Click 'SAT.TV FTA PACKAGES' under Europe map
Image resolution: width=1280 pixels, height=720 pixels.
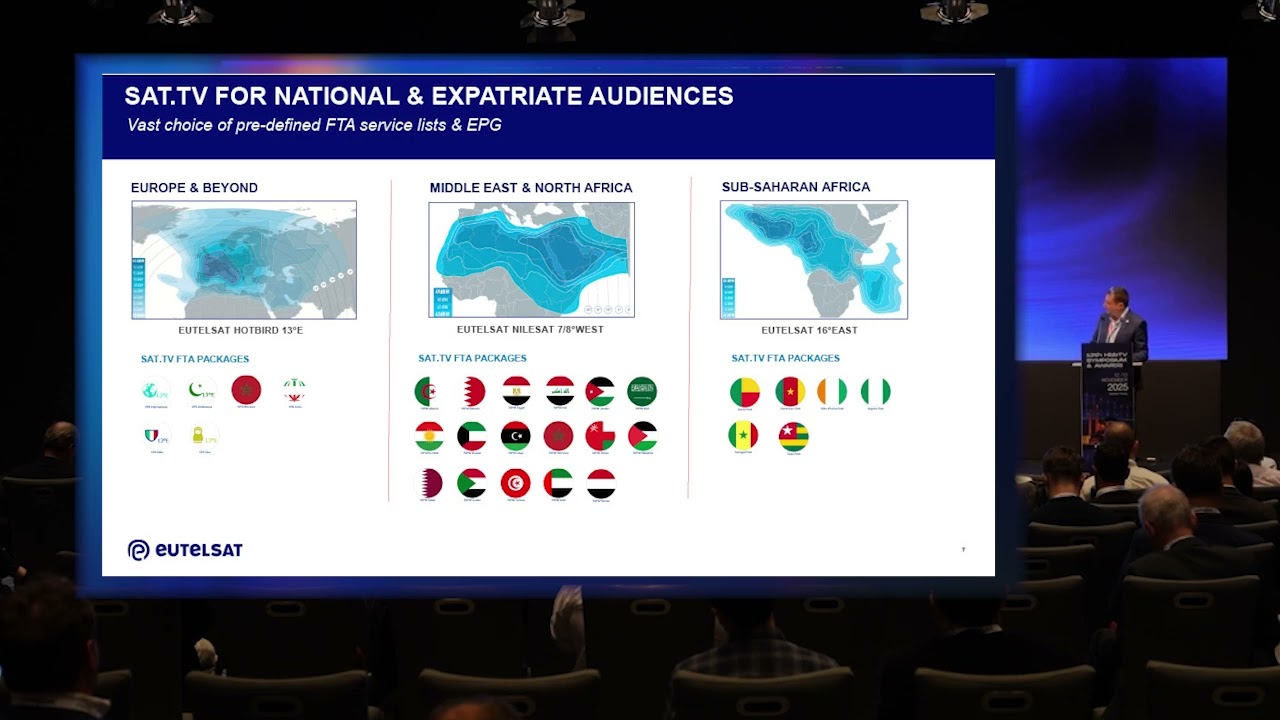[195, 359]
